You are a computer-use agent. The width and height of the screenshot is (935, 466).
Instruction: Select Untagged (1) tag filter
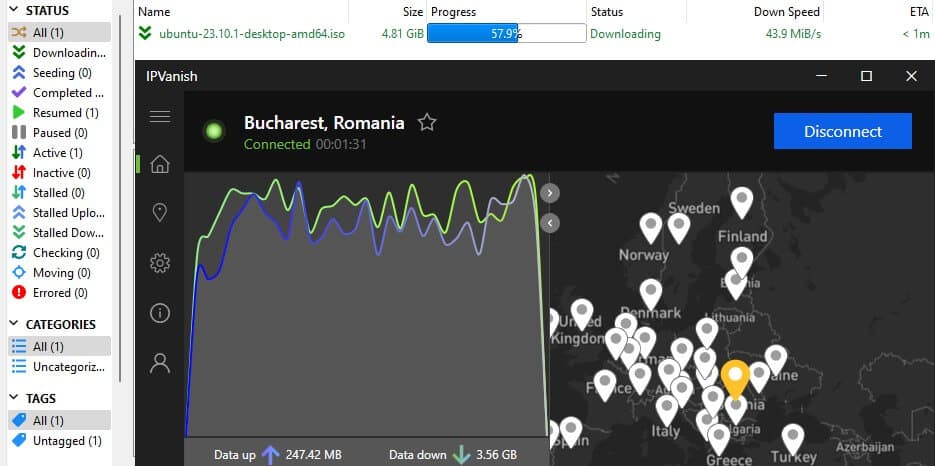[59, 441]
